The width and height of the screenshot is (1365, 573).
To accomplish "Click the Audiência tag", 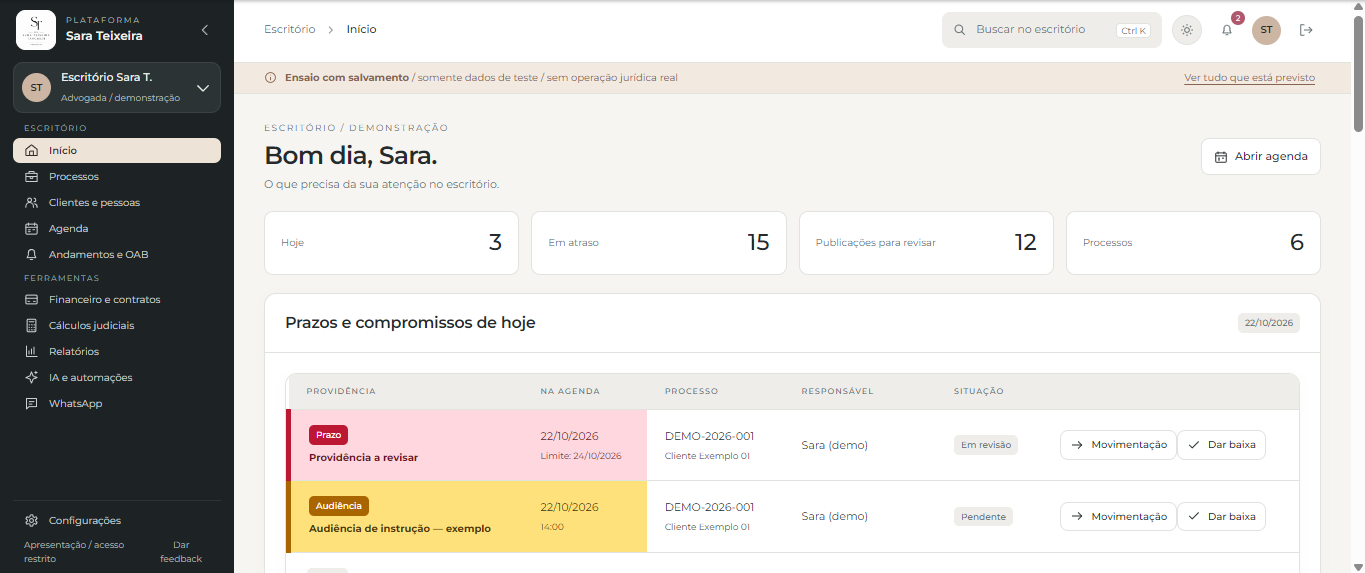I will [x=339, y=506].
